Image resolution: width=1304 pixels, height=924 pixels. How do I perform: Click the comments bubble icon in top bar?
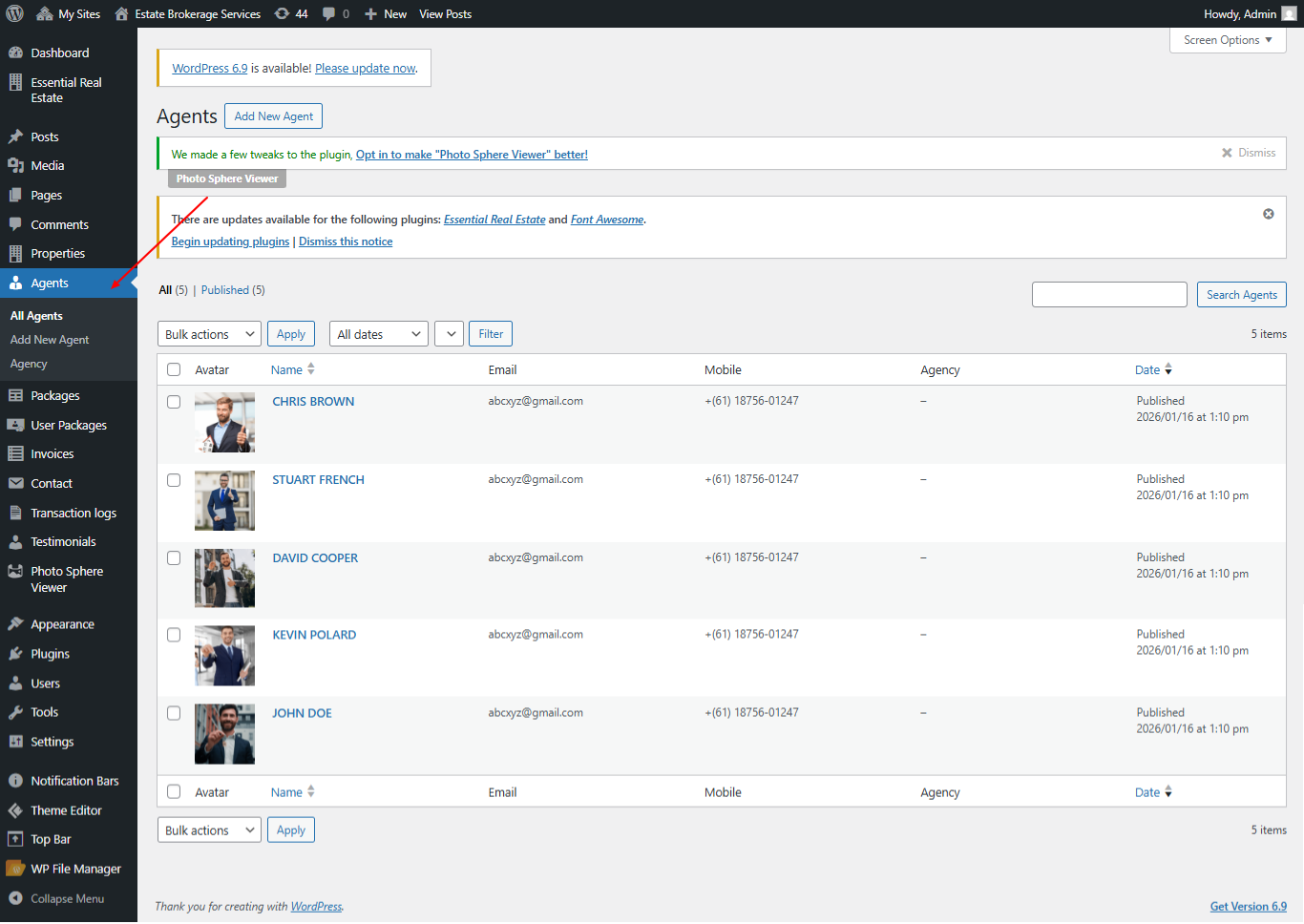click(329, 13)
